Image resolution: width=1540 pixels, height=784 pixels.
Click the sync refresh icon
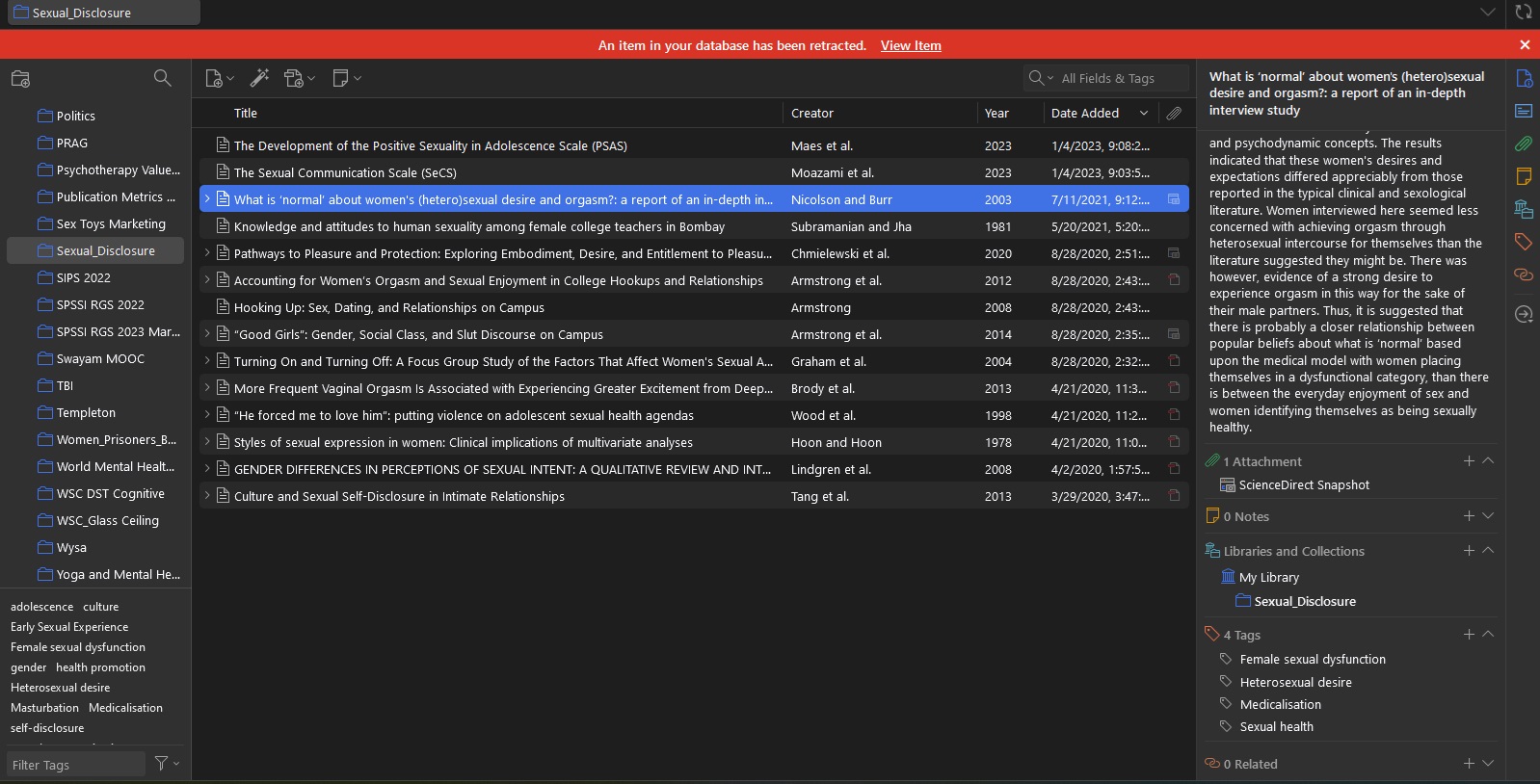pos(1523,13)
